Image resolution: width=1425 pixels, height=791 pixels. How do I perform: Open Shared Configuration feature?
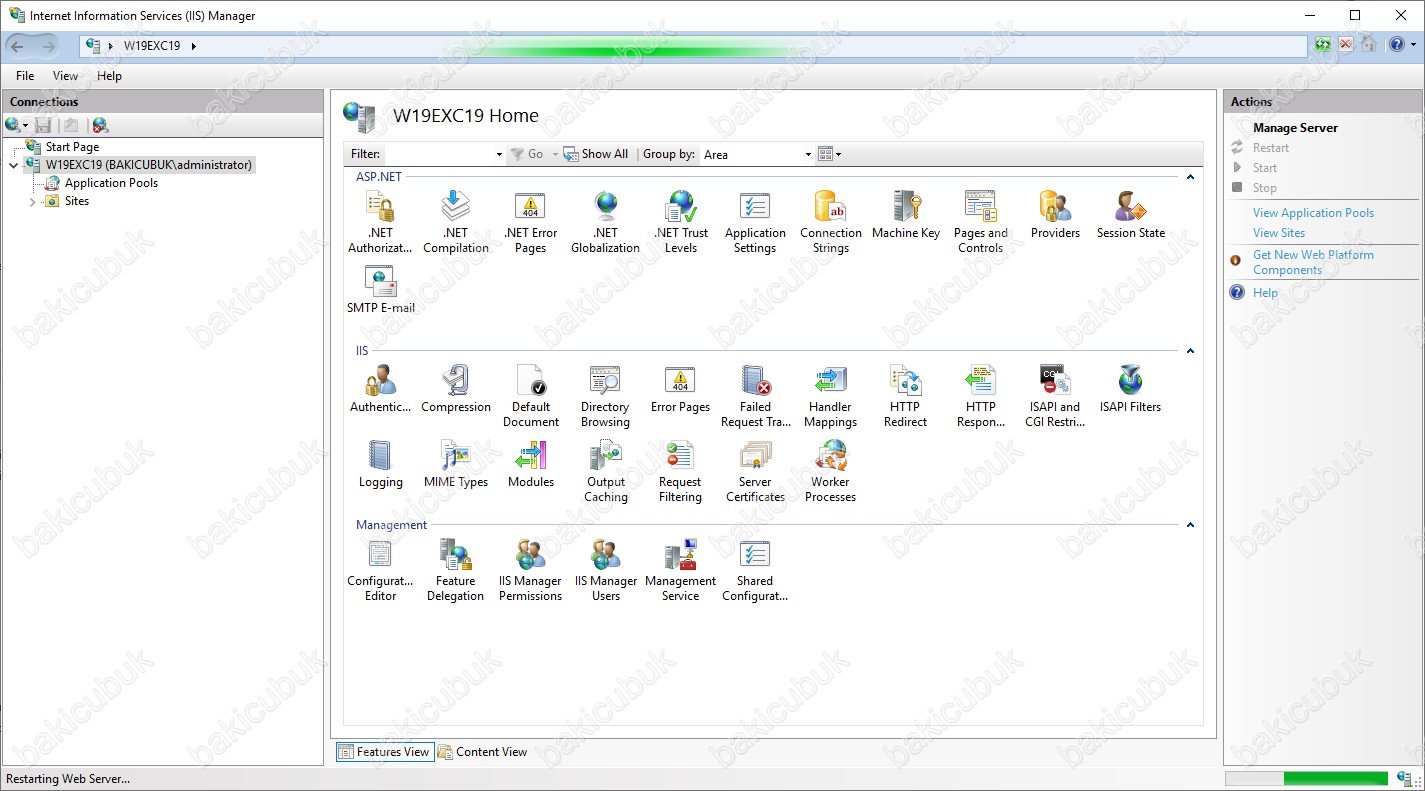coord(755,570)
